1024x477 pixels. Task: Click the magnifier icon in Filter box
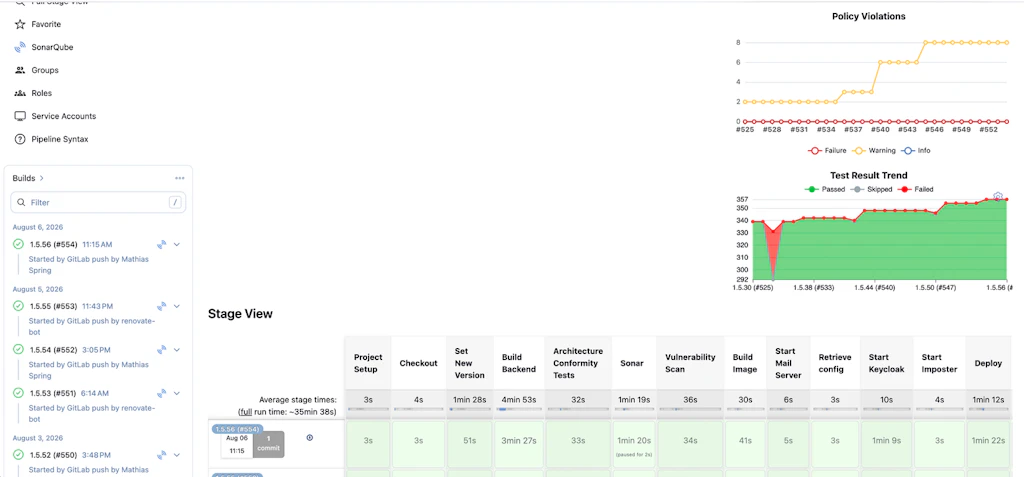click(22, 203)
